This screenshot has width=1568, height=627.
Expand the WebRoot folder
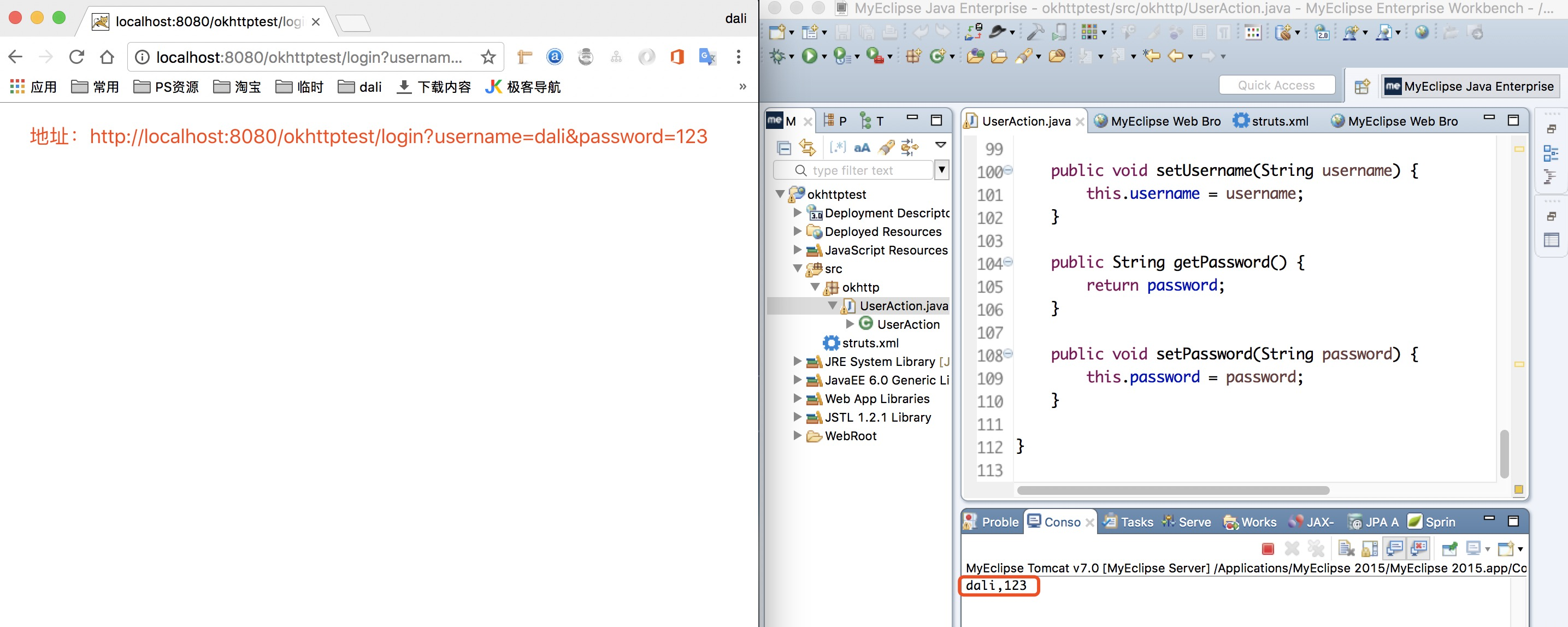[x=798, y=436]
